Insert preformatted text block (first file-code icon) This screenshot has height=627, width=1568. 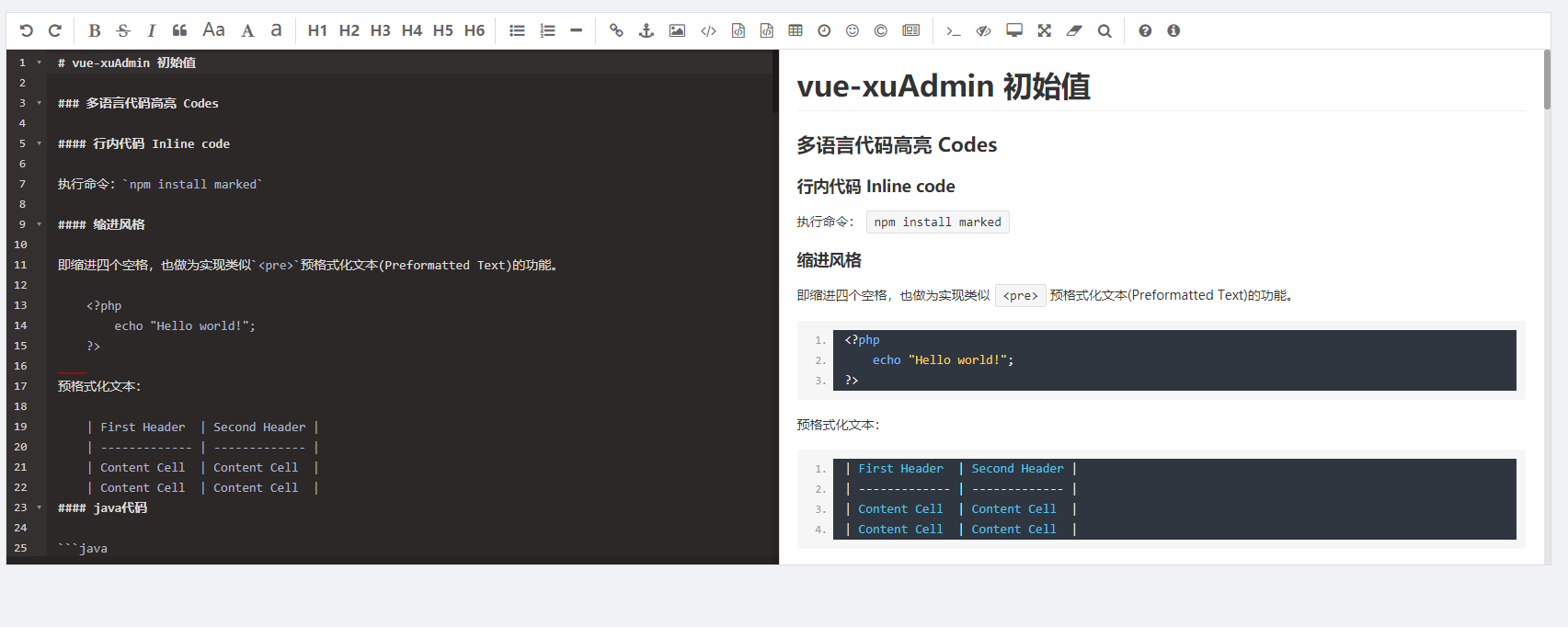coord(738,30)
